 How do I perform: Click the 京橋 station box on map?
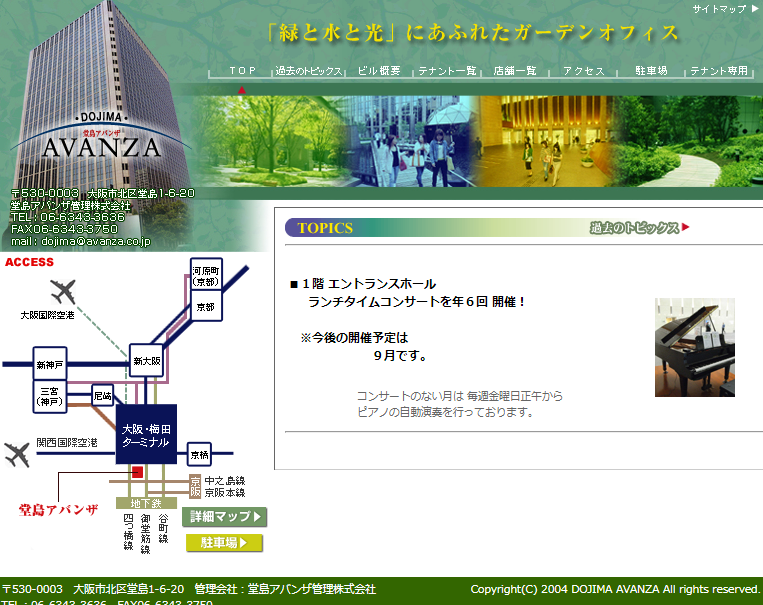pos(200,454)
